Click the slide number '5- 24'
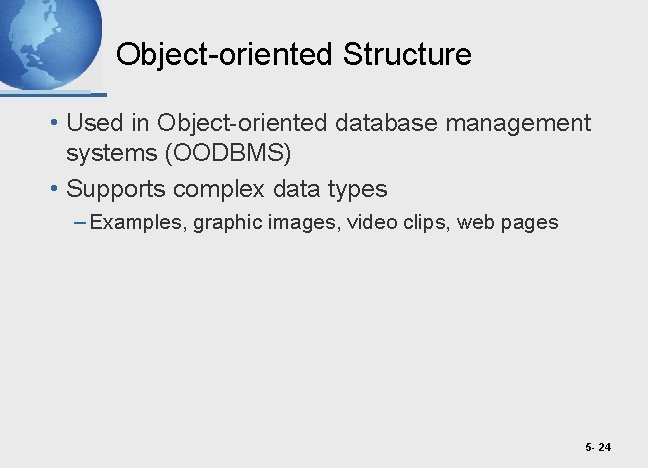This screenshot has width=648, height=468. (x=599, y=447)
